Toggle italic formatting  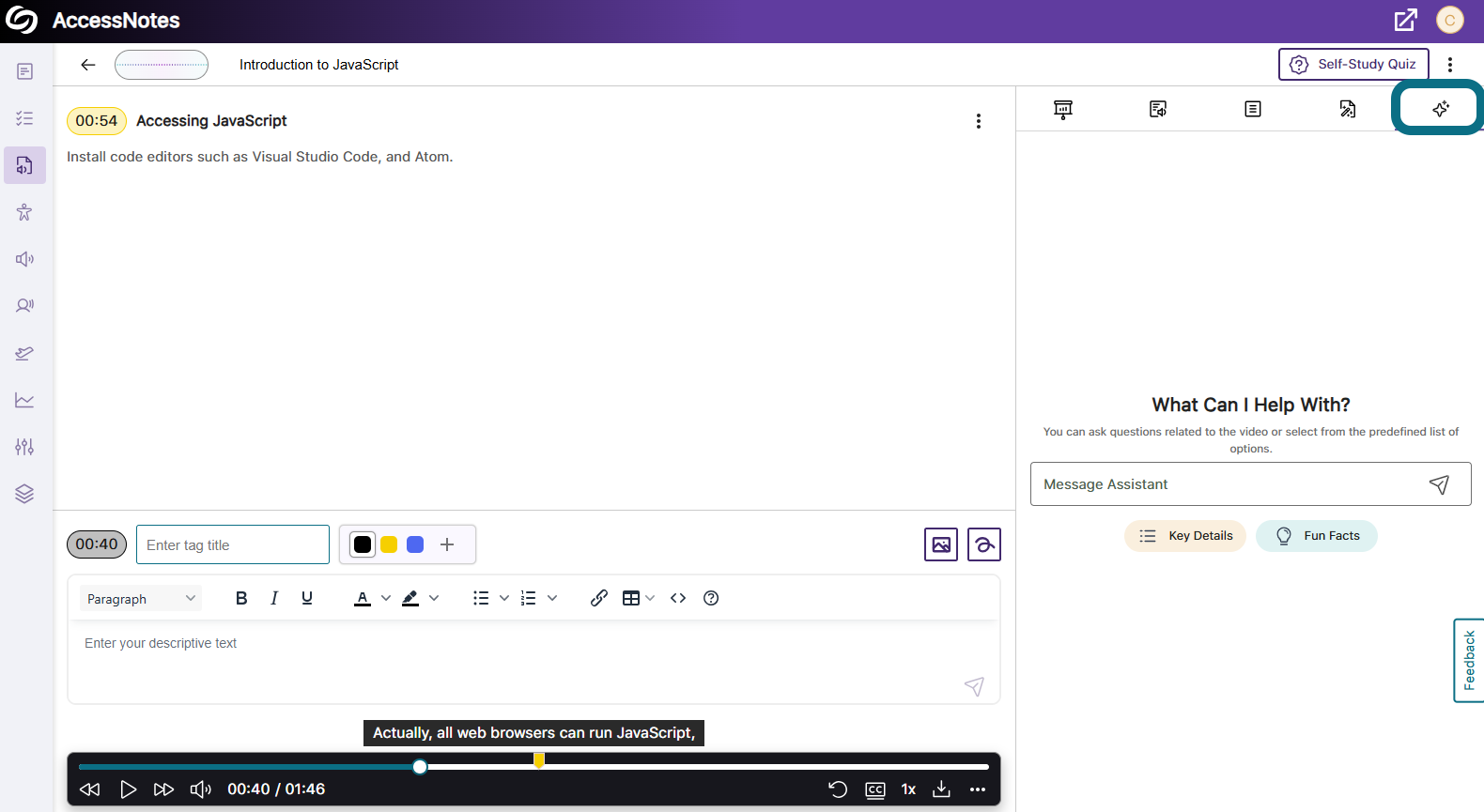274,598
